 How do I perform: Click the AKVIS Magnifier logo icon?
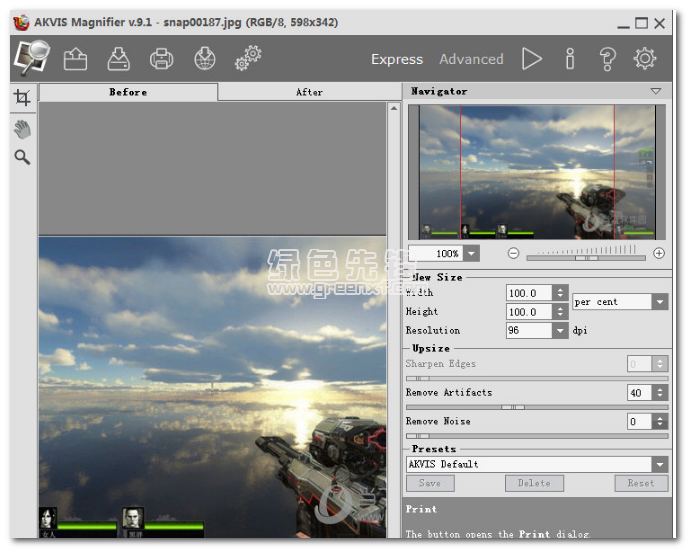[32, 57]
